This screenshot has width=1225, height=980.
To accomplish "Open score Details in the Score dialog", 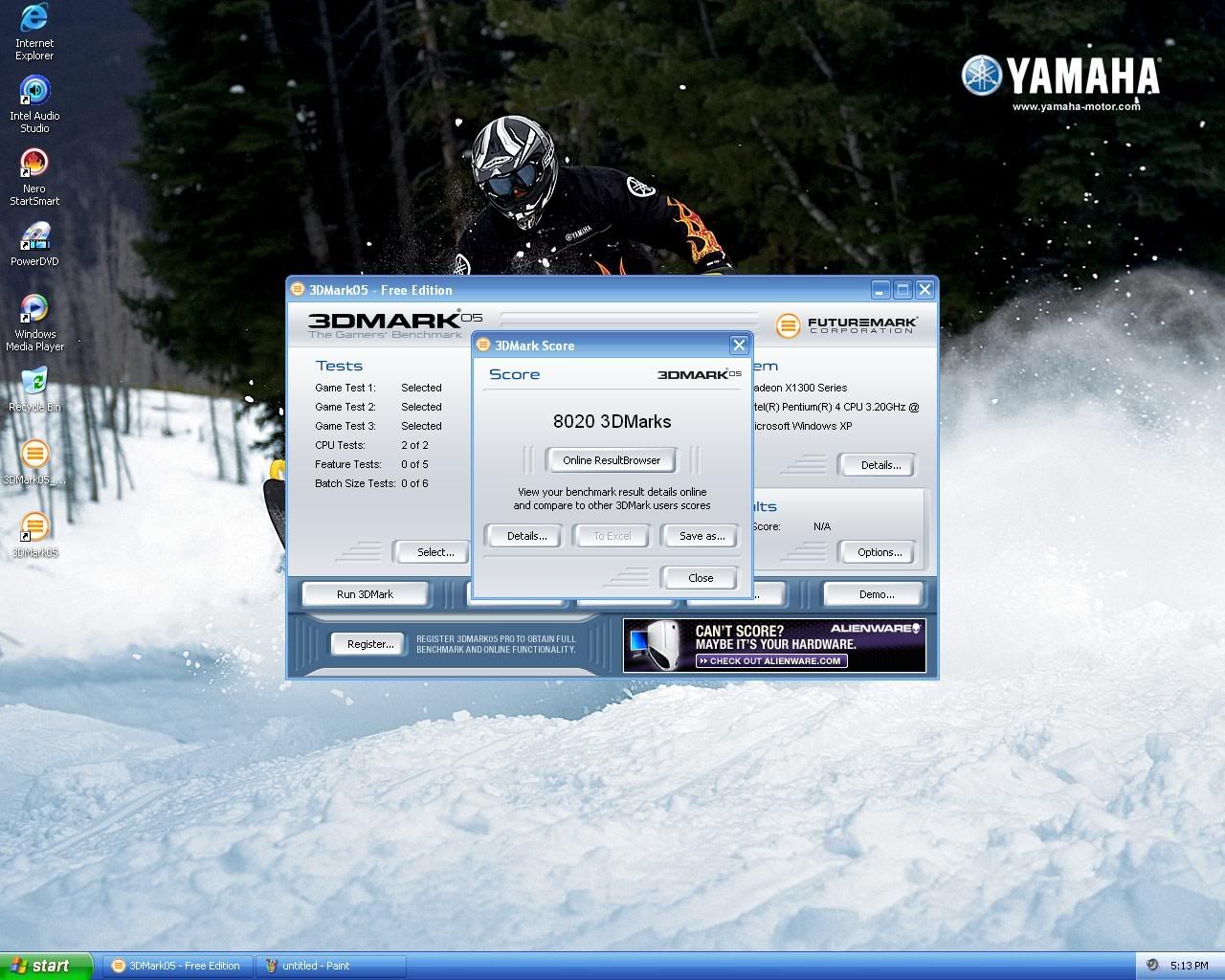I will click(x=526, y=536).
